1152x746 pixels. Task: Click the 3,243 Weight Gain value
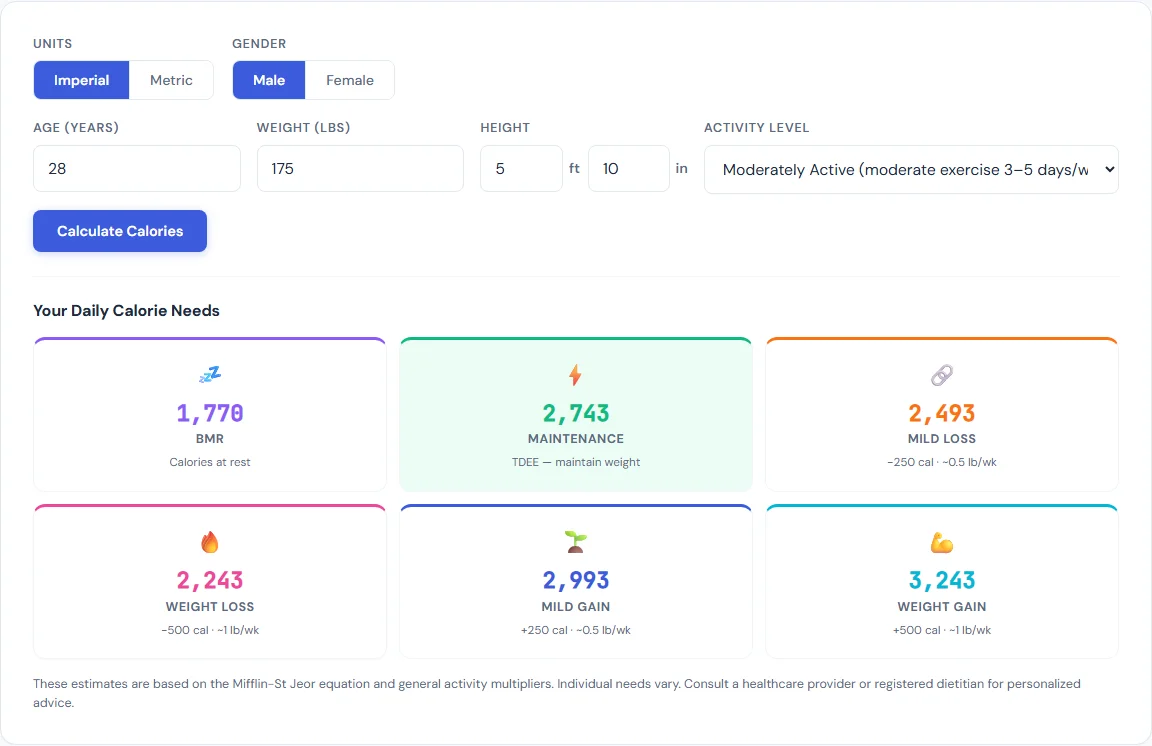(x=941, y=580)
